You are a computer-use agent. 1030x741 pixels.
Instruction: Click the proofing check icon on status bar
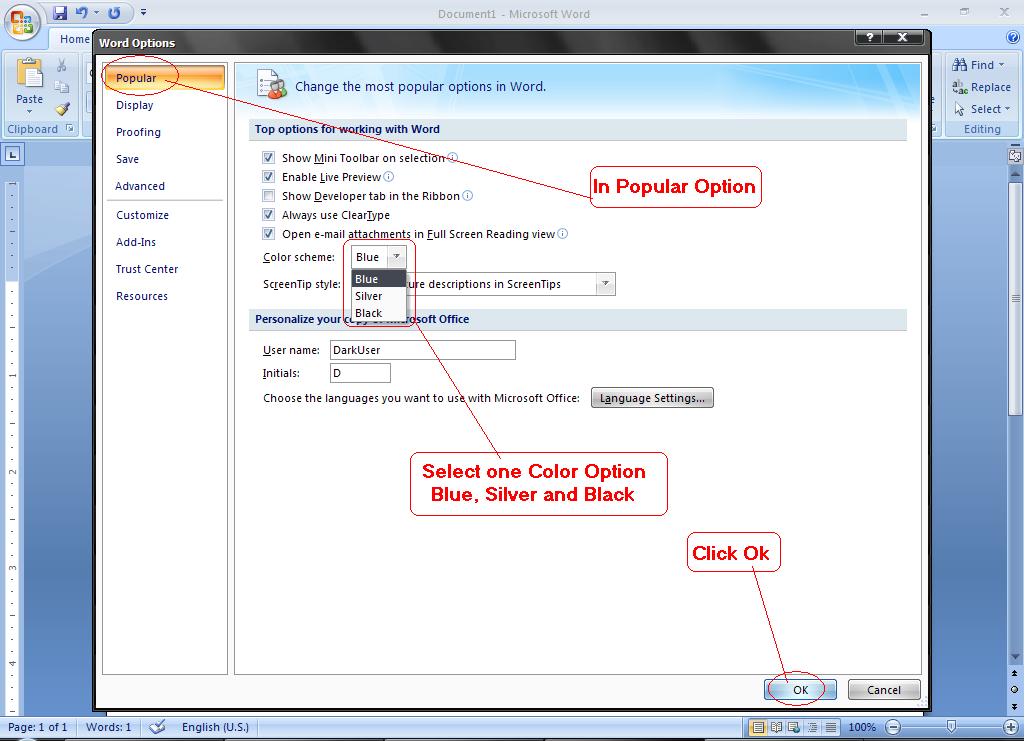click(x=155, y=727)
